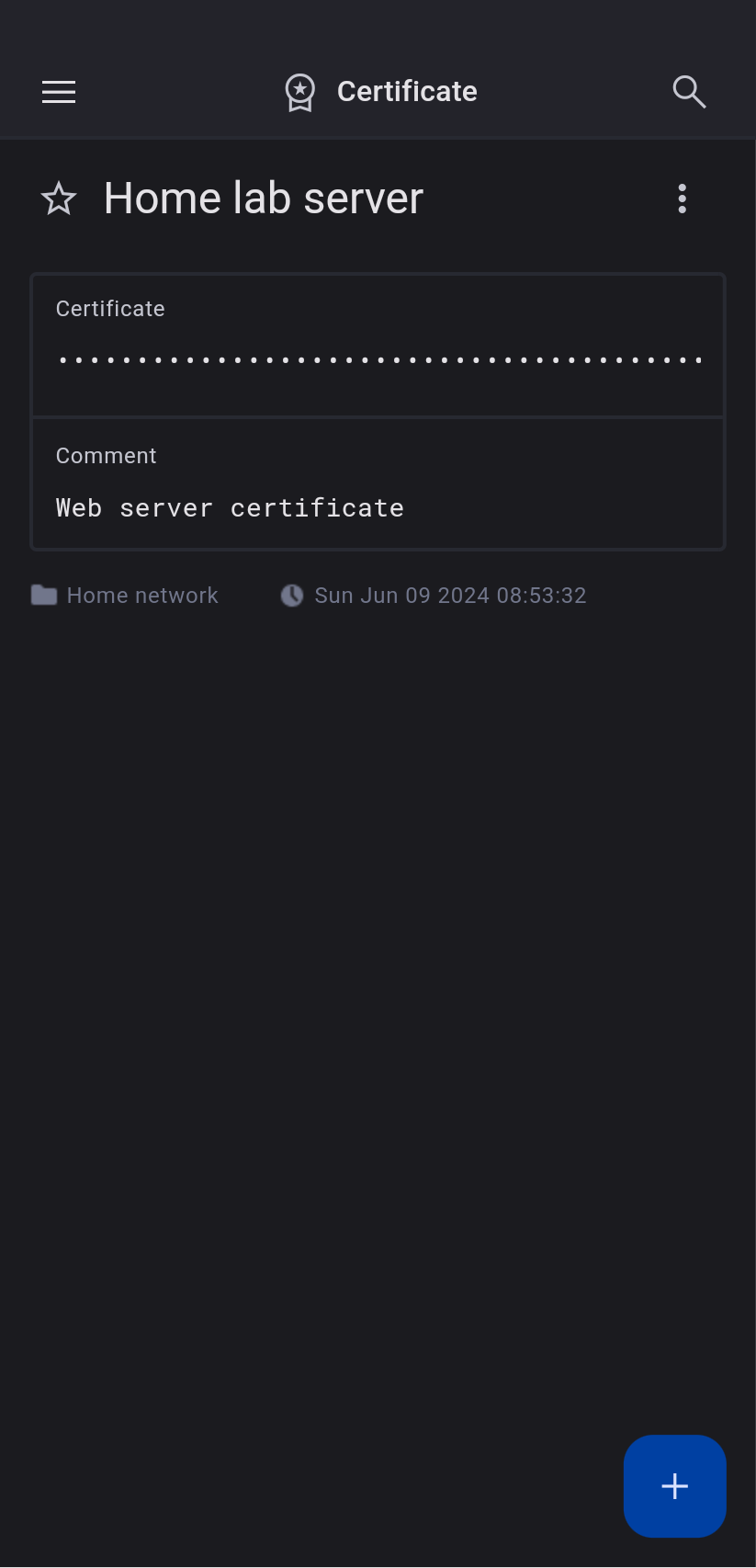Click the Sun Jun 09 2024 timestamp

pyautogui.click(x=450, y=596)
